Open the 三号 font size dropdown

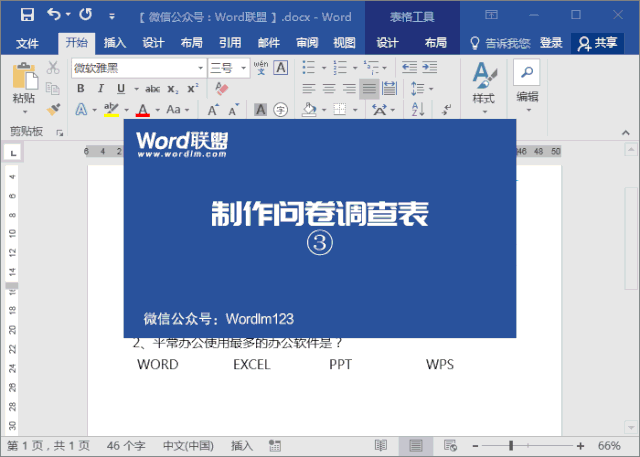point(244,68)
